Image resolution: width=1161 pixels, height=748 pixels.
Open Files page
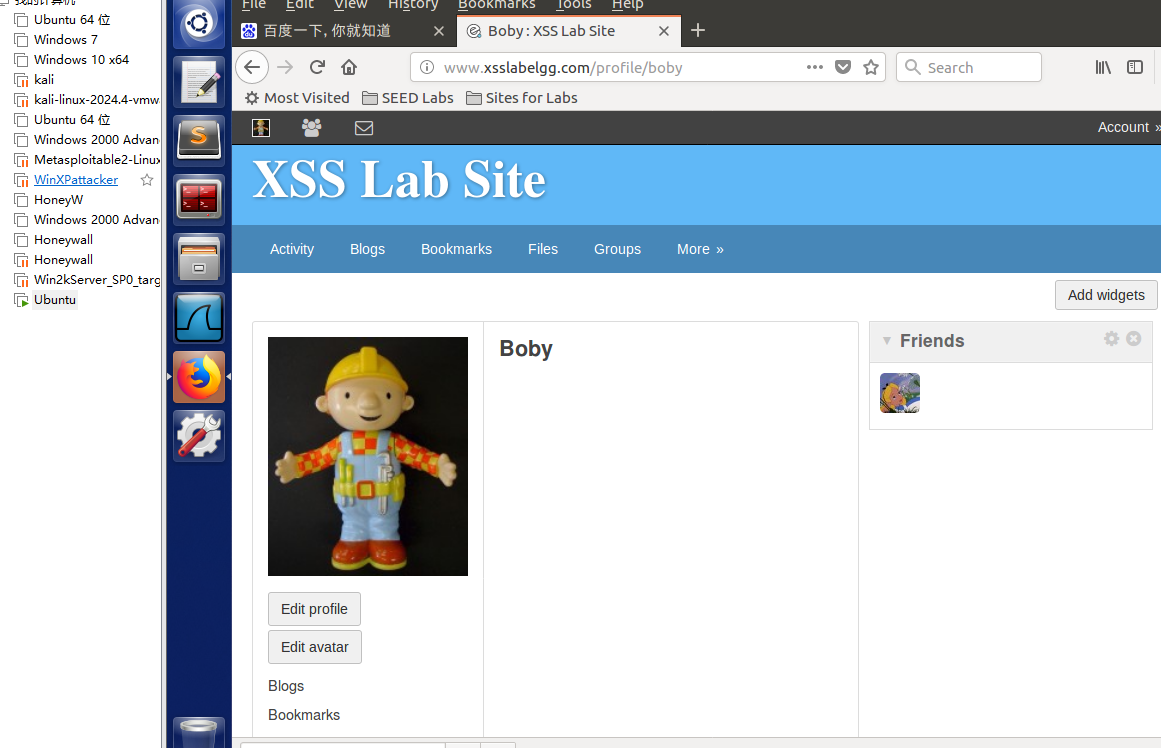[x=543, y=250]
